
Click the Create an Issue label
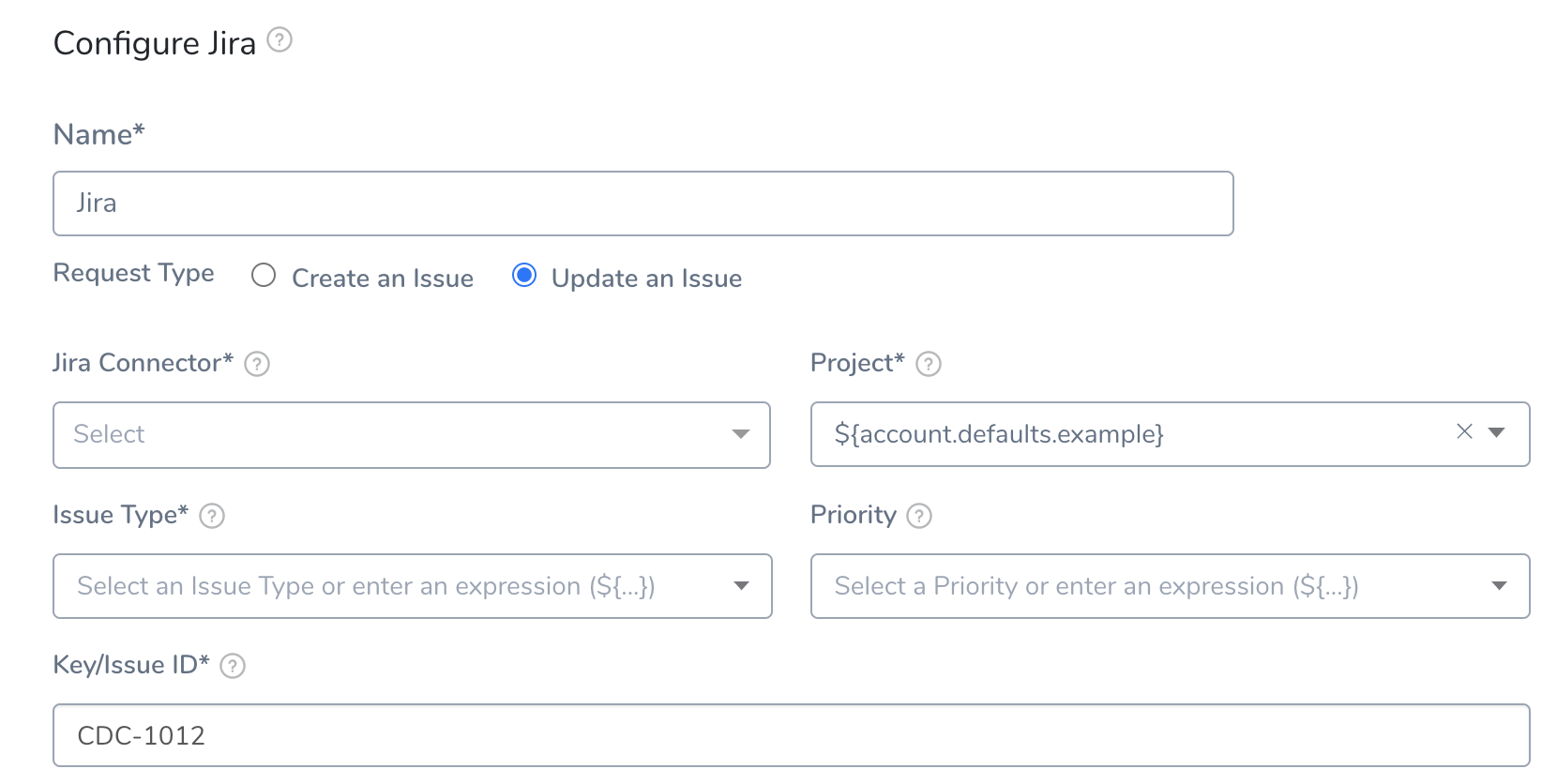pyautogui.click(x=383, y=279)
